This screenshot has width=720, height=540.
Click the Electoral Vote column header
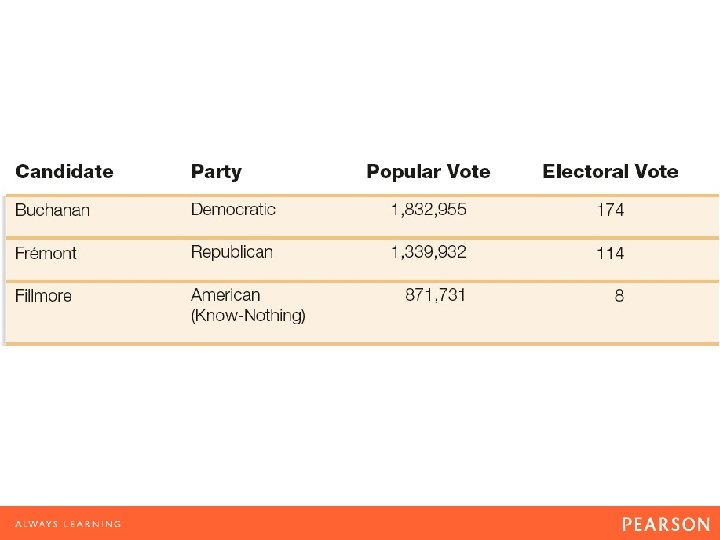pos(610,171)
